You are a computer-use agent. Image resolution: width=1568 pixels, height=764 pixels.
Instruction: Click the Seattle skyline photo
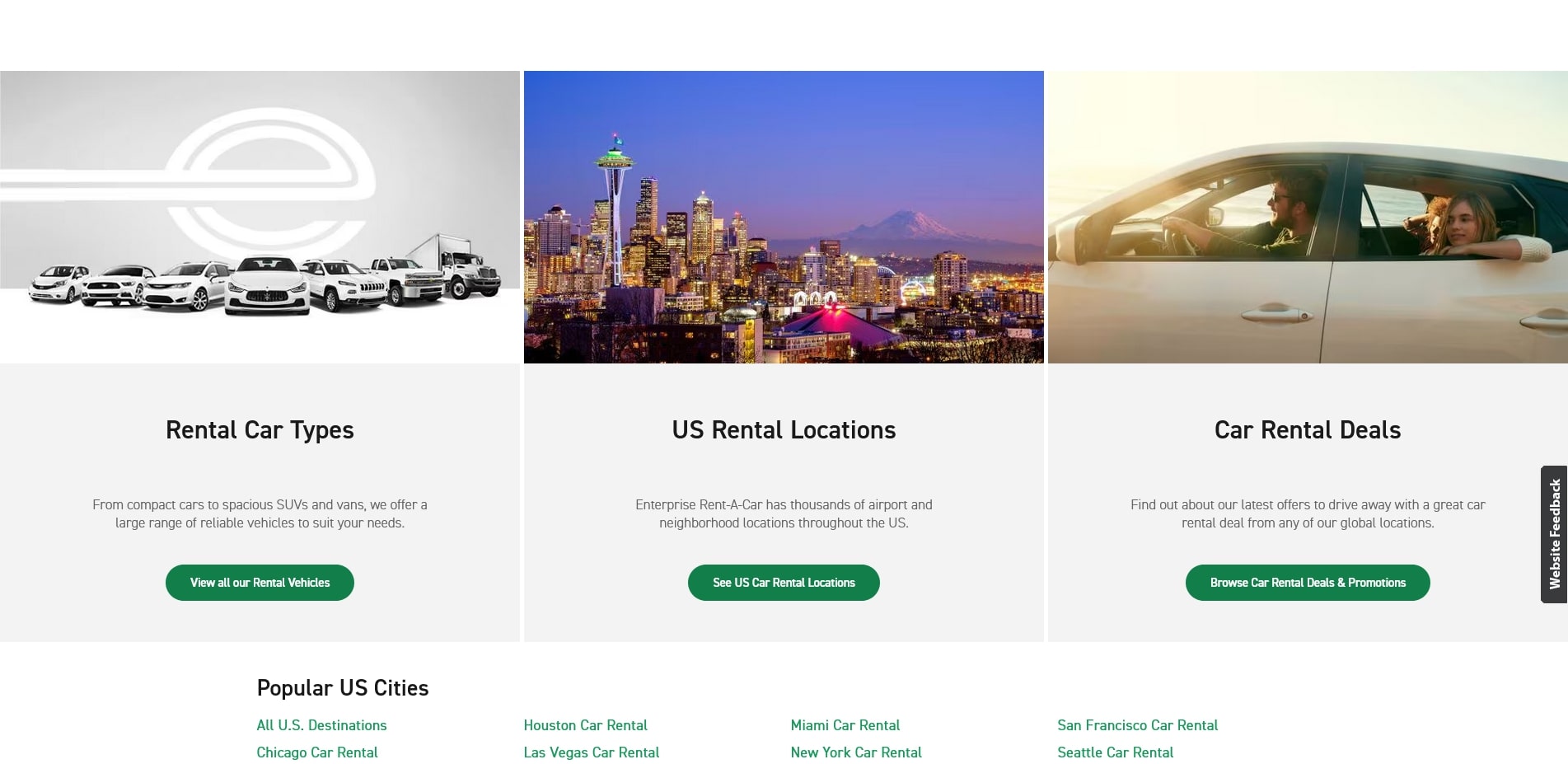click(x=784, y=217)
